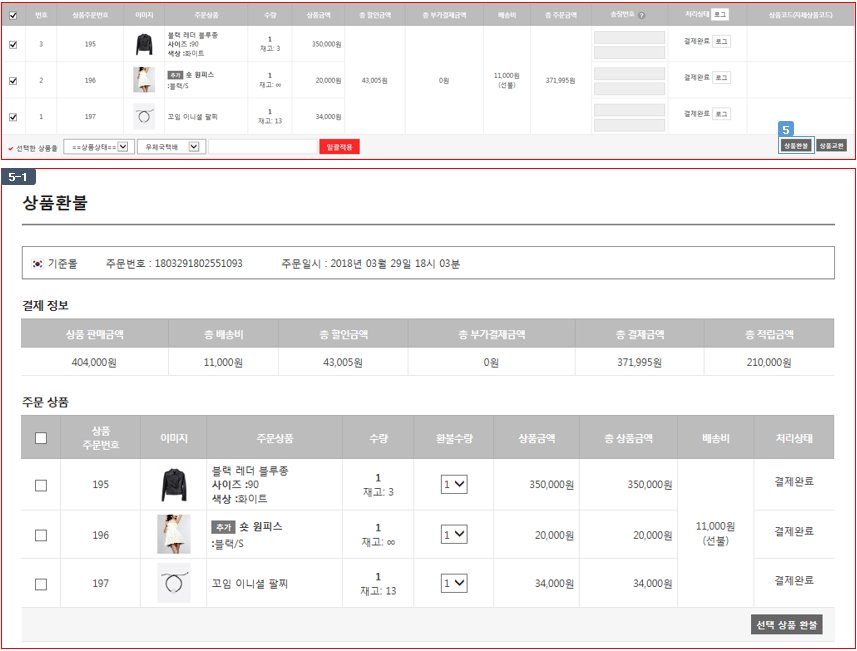
Task: Toggle the select-all checkbox in the top order table header
Action: tap(13, 15)
